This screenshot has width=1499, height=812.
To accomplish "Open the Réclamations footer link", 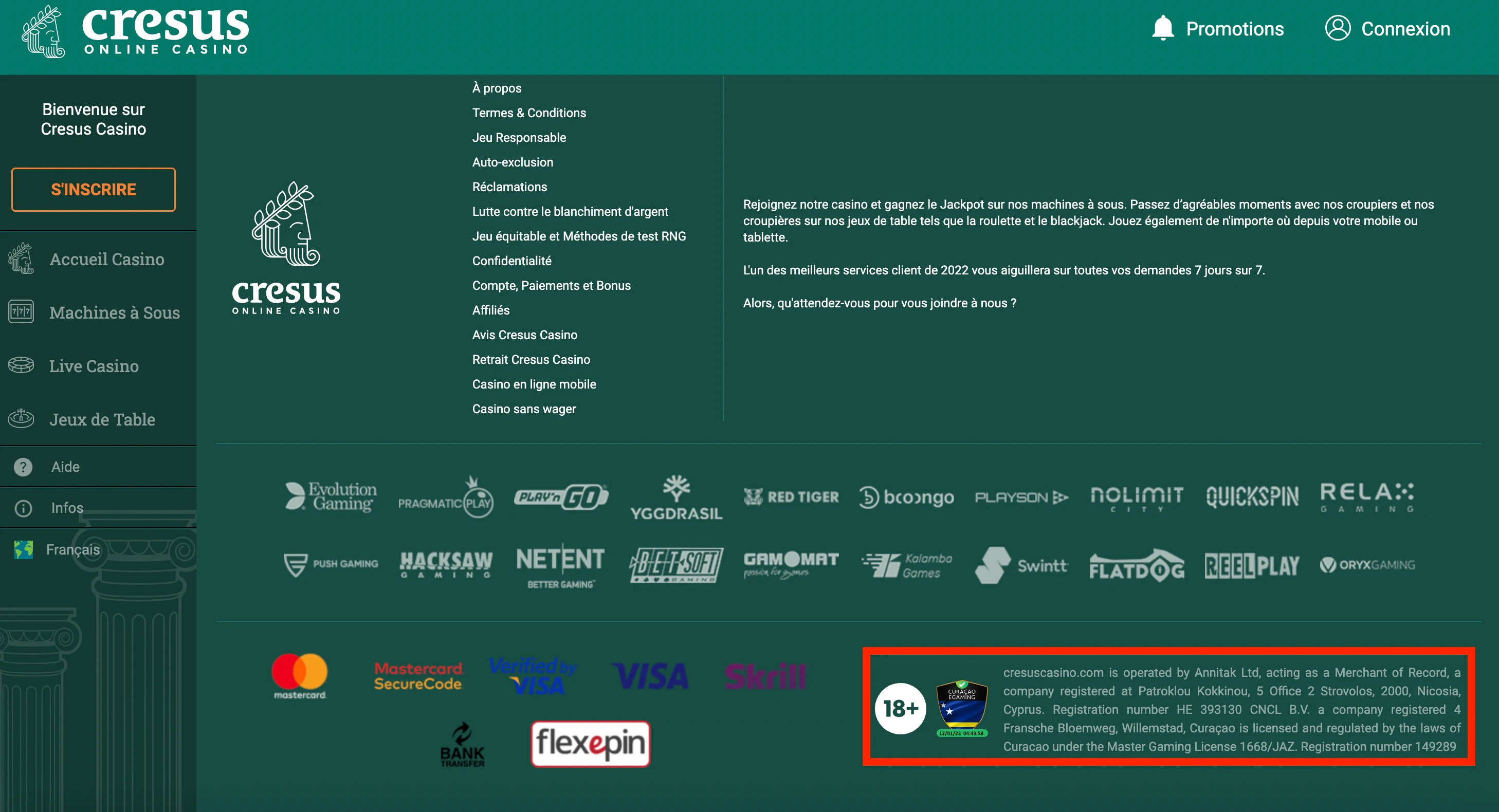I will (509, 186).
